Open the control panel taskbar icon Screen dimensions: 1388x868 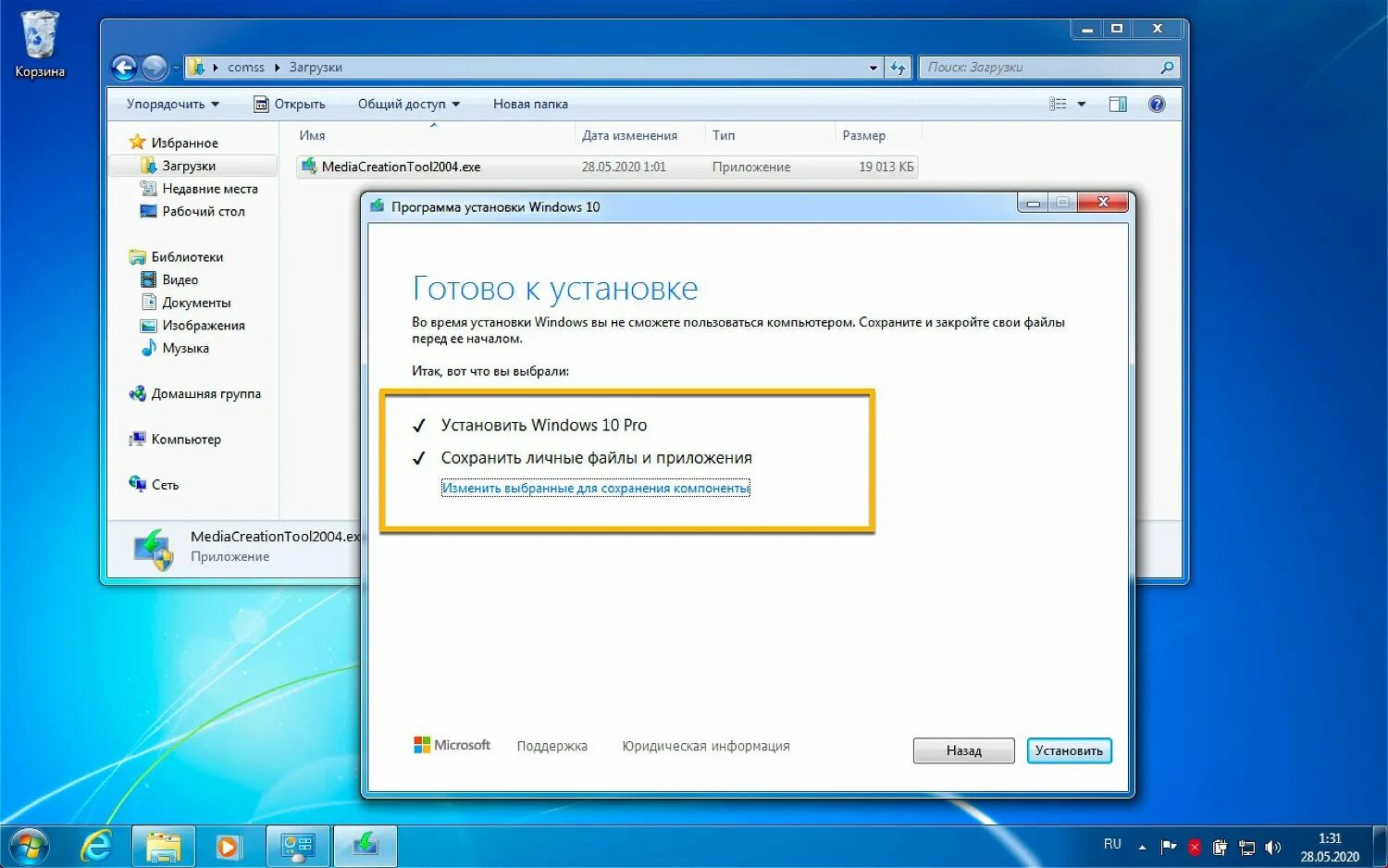pyautogui.click(x=298, y=846)
